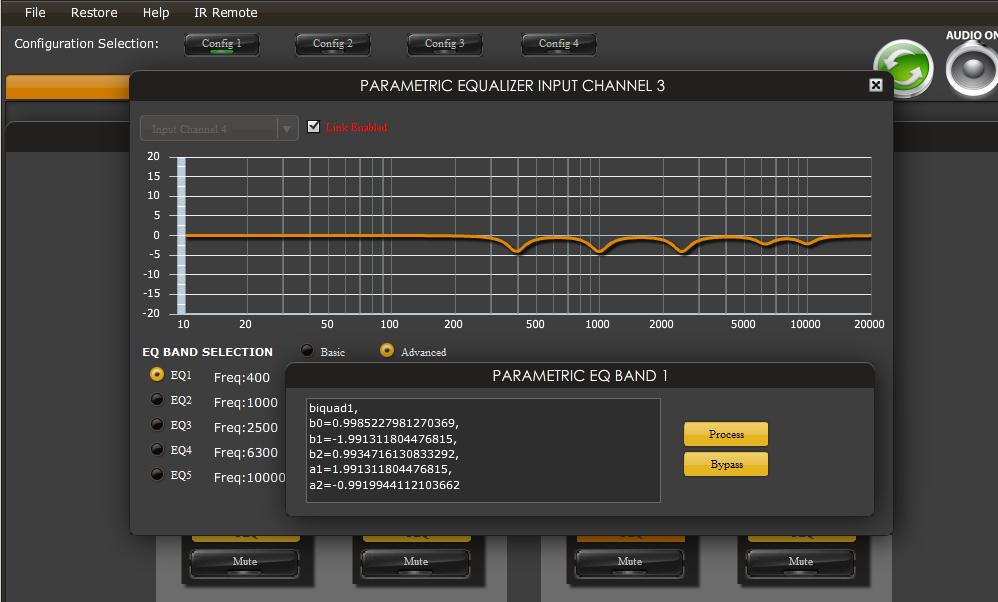The width and height of the screenshot is (998, 602).
Task: Select the Basic EQ mode
Action: (x=307, y=350)
